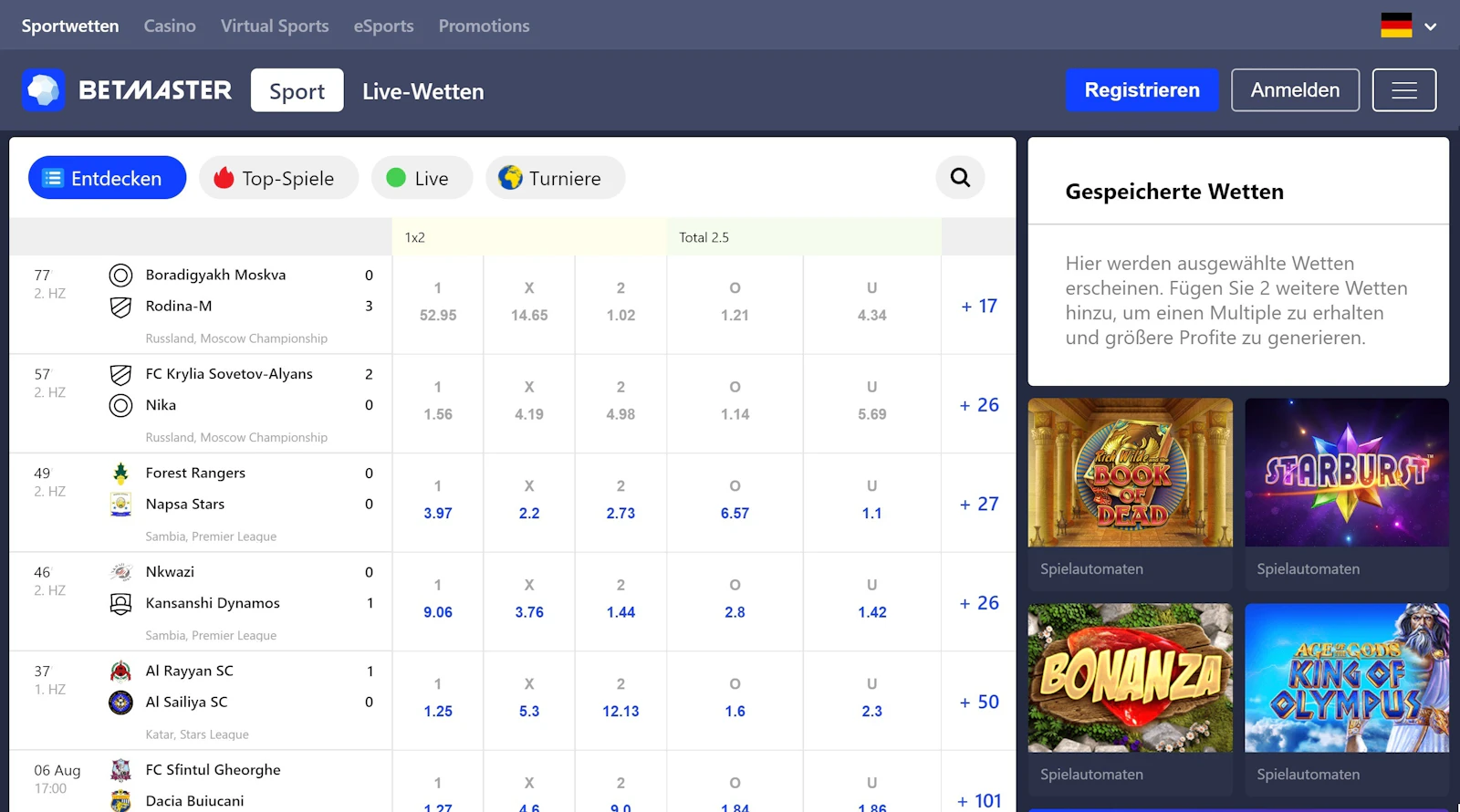Toggle the Live matches filter

tap(422, 178)
